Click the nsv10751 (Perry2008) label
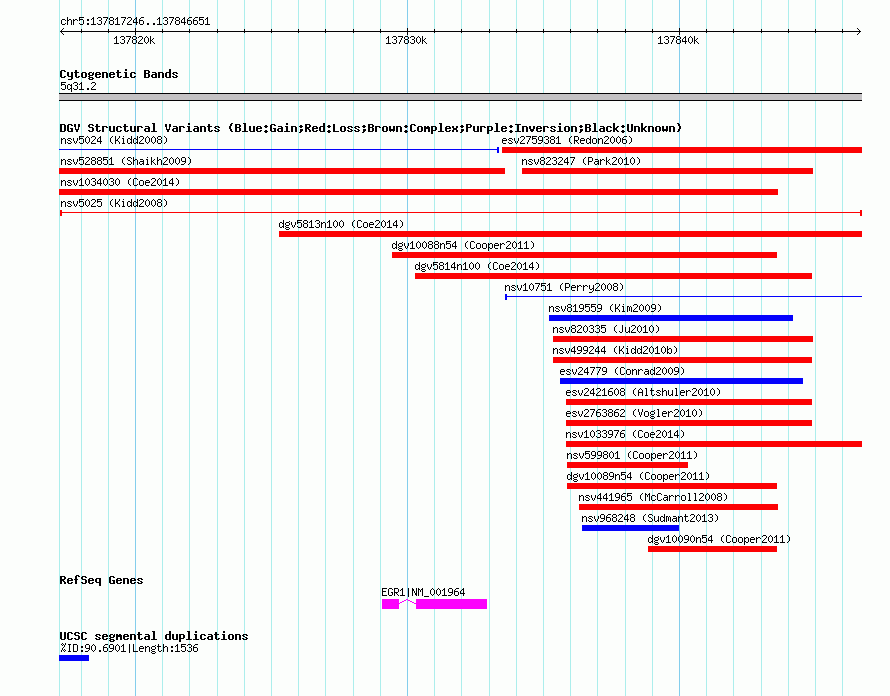The image size is (890, 696). [564, 287]
